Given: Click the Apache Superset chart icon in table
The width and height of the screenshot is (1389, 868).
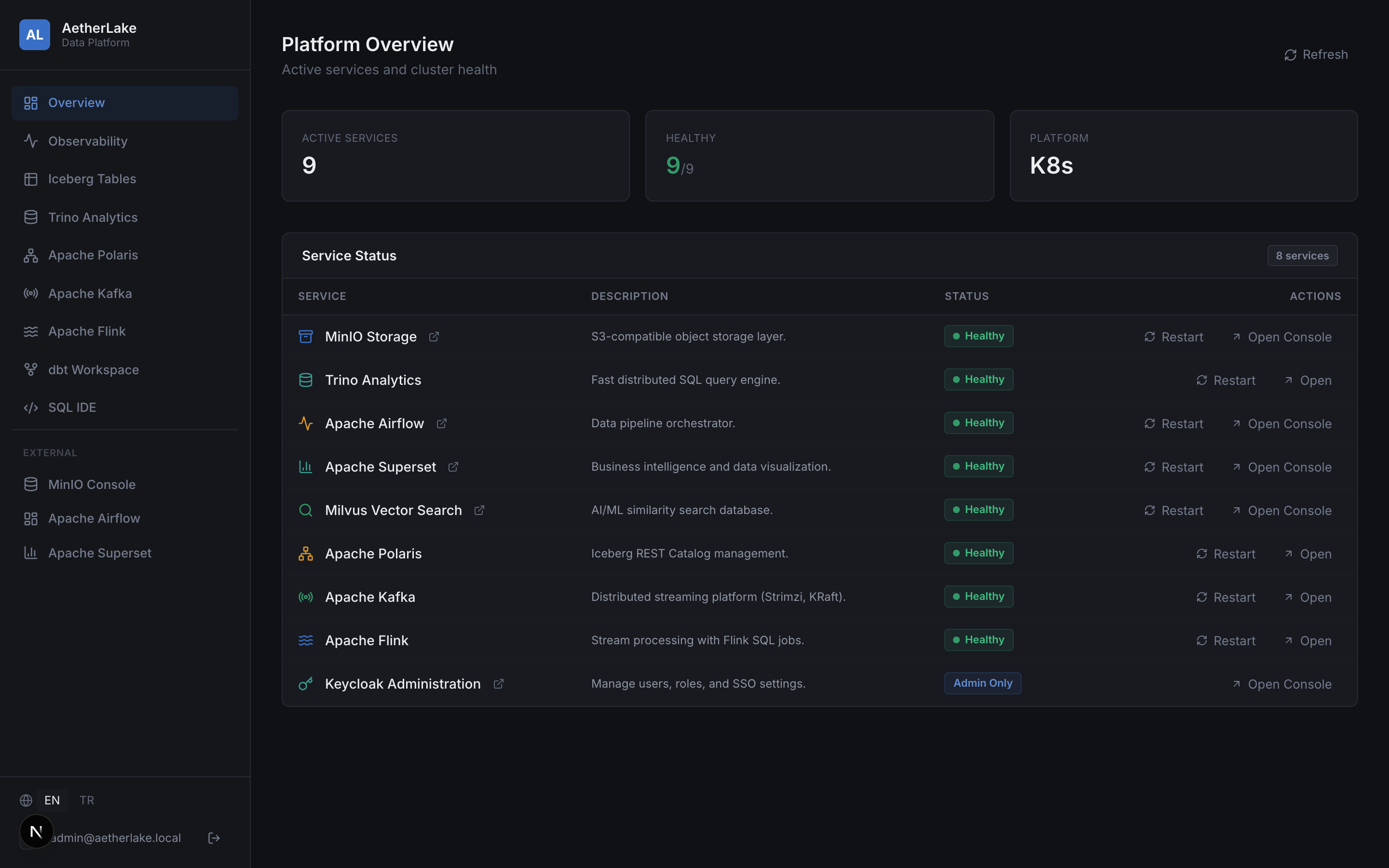Looking at the screenshot, I should coord(306,467).
